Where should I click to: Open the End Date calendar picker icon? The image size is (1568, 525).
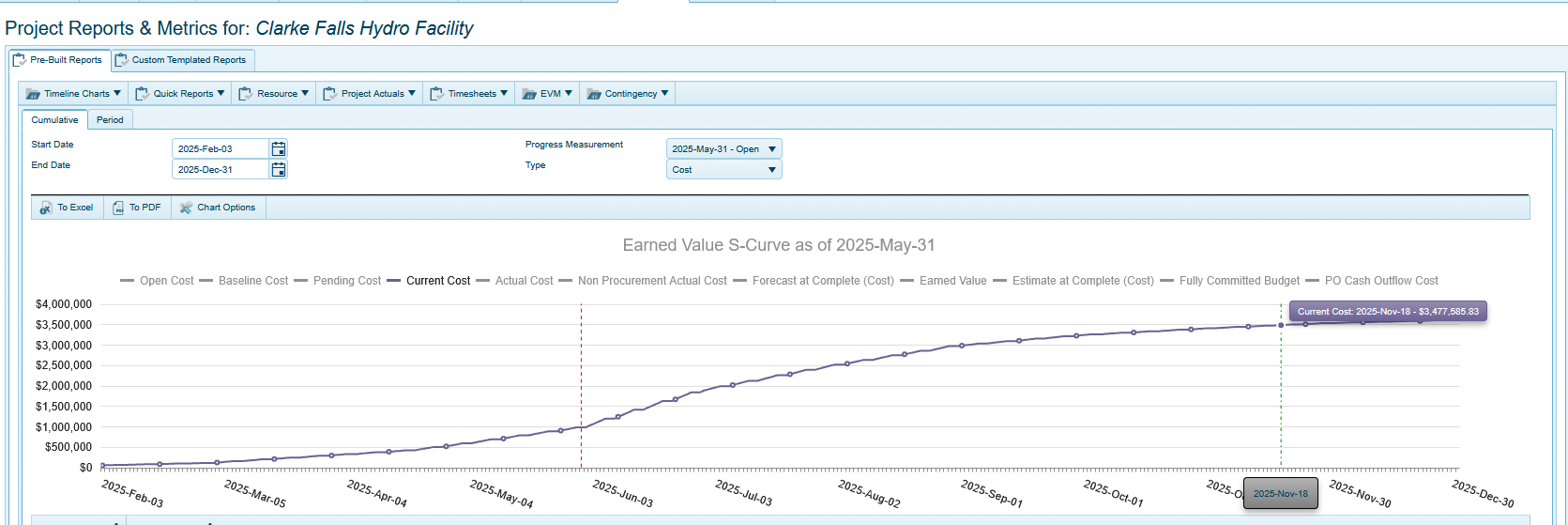(278, 170)
